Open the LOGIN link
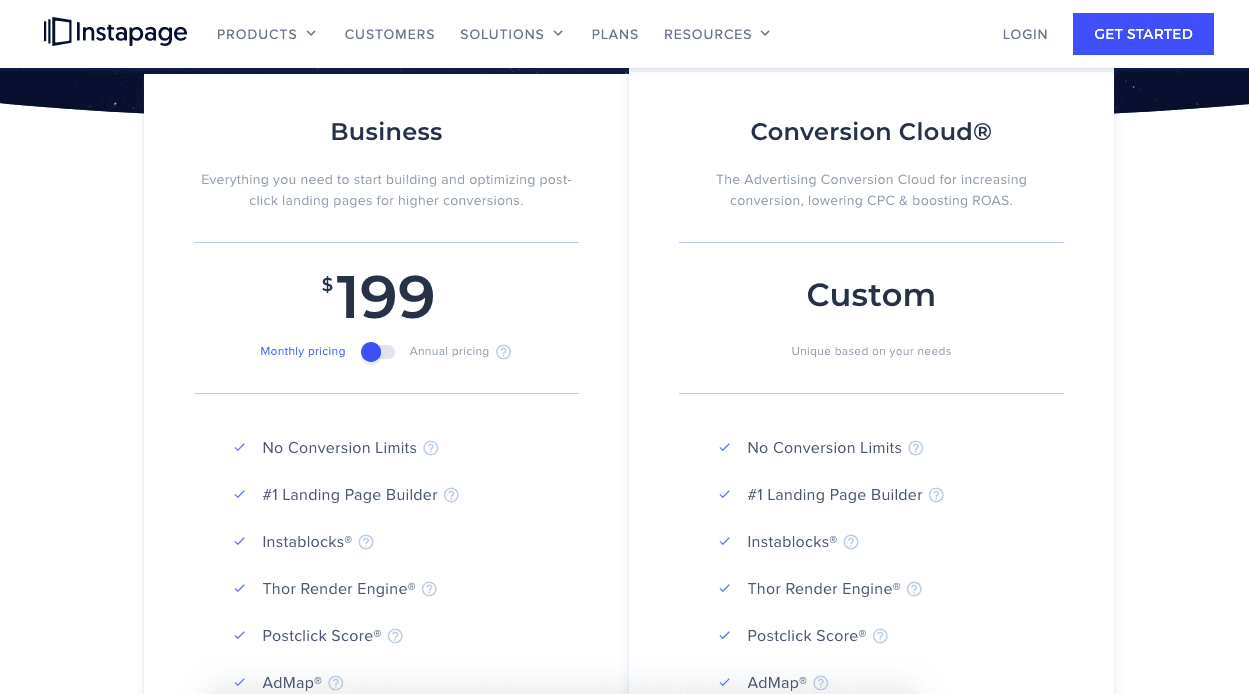The width and height of the screenshot is (1249, 694). pos(1024,34)
